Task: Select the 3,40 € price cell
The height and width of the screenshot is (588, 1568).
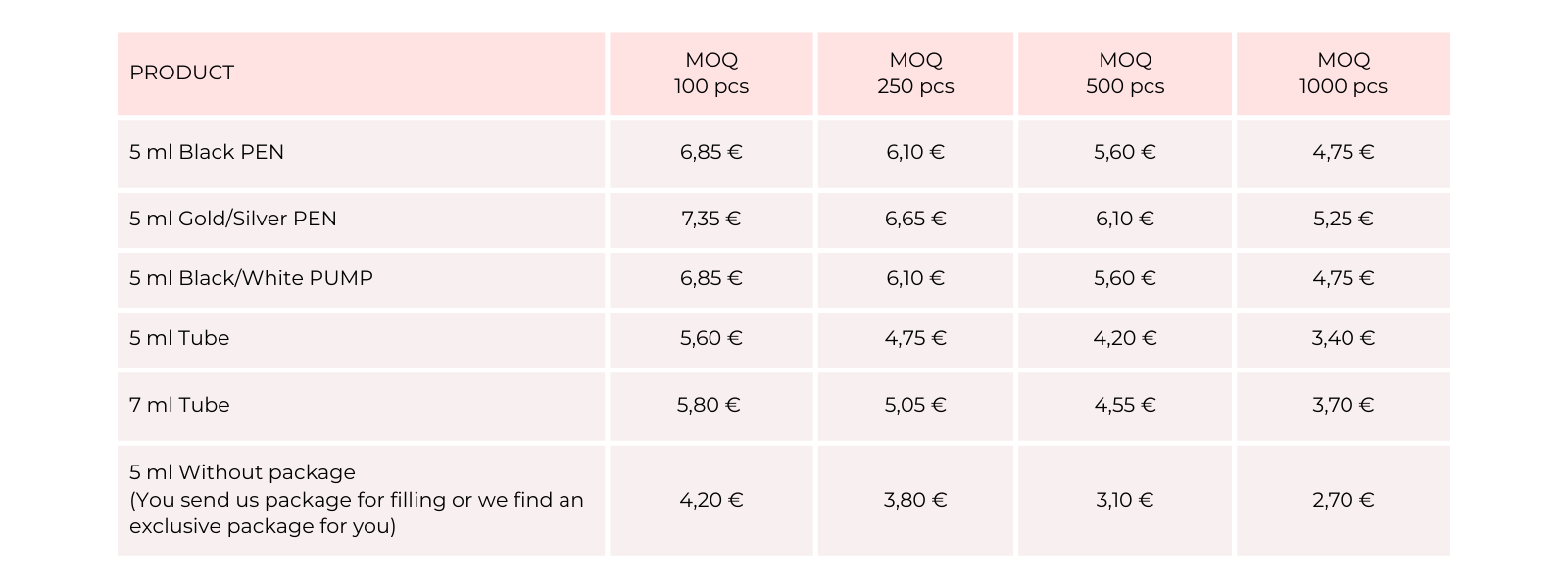Action: (1344, 338)
